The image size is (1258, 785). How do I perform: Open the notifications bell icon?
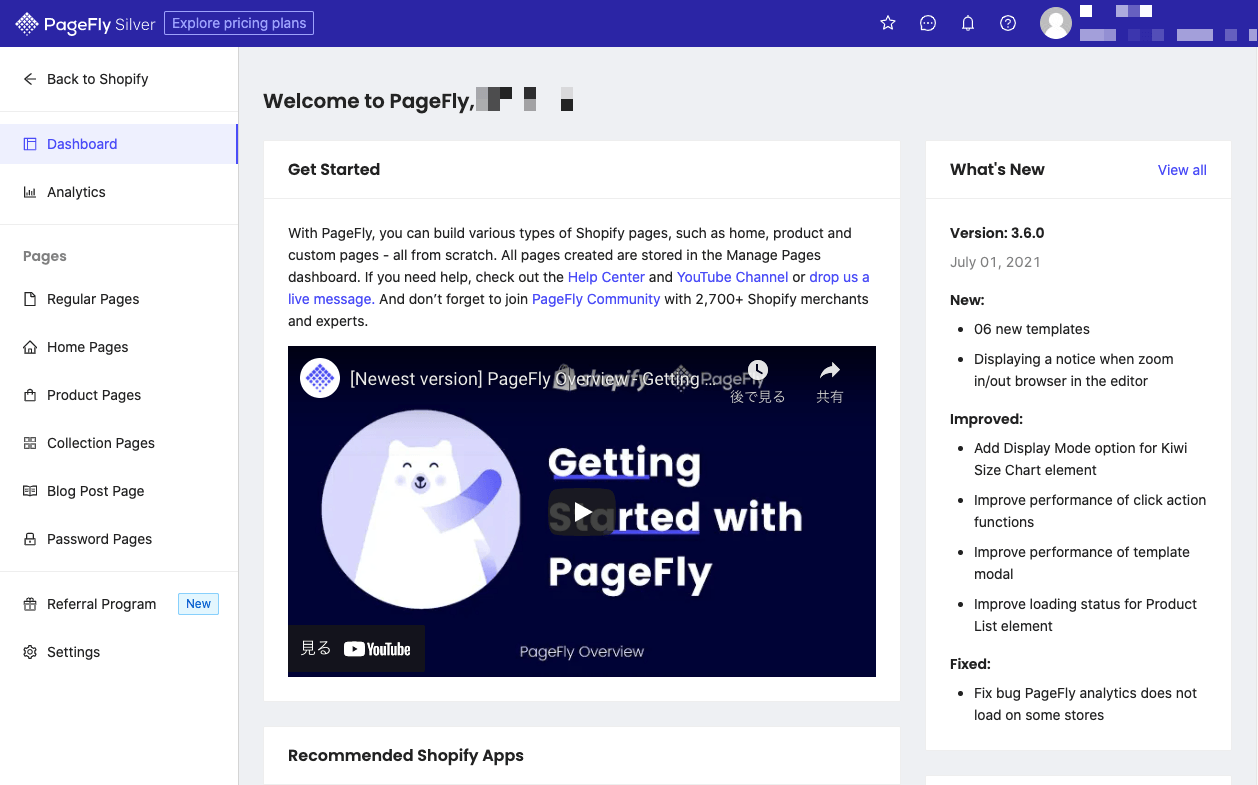[968, 23]
